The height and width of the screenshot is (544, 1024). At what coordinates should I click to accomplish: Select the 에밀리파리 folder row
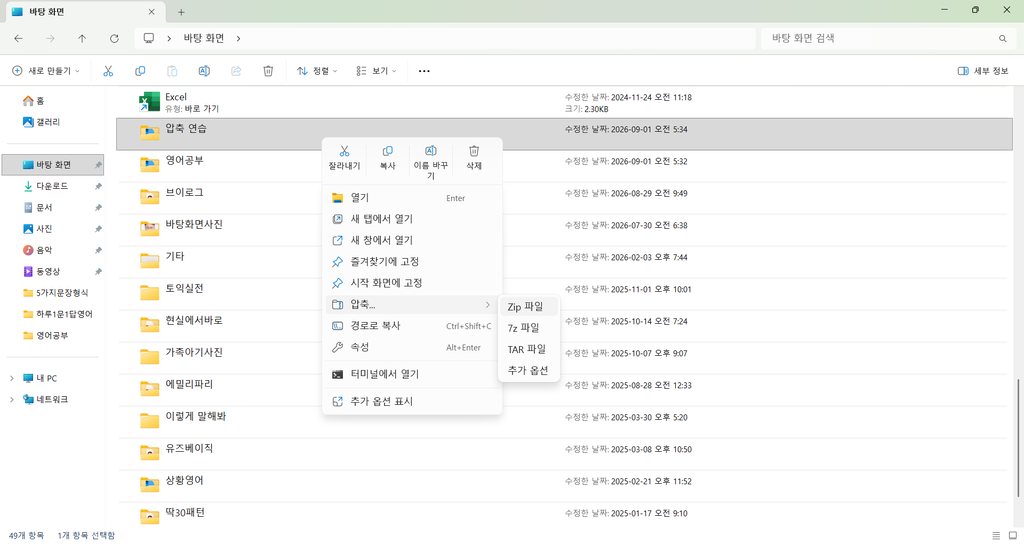pyautogui.click(x=564, y=390)
